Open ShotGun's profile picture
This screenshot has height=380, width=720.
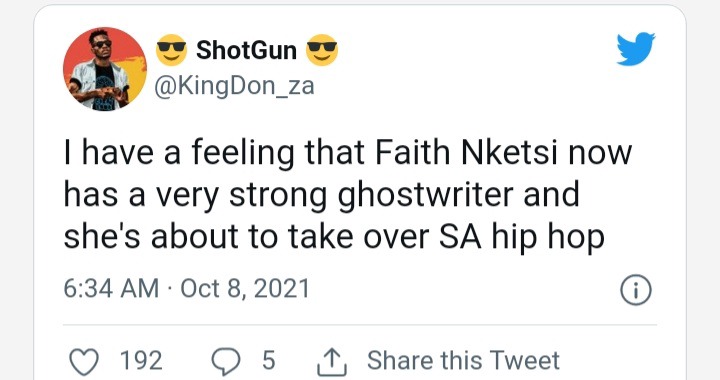click(x=105, y=69)
